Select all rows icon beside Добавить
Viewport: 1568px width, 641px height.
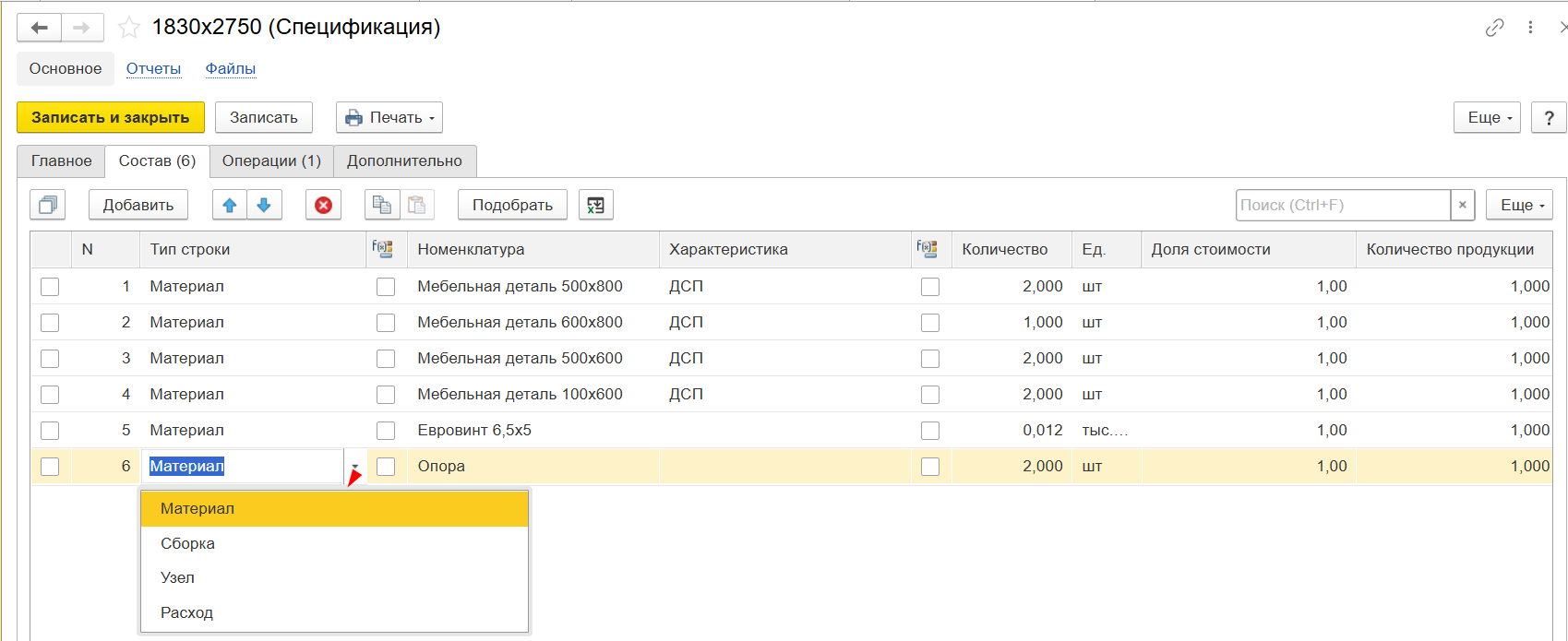[48, 205]
